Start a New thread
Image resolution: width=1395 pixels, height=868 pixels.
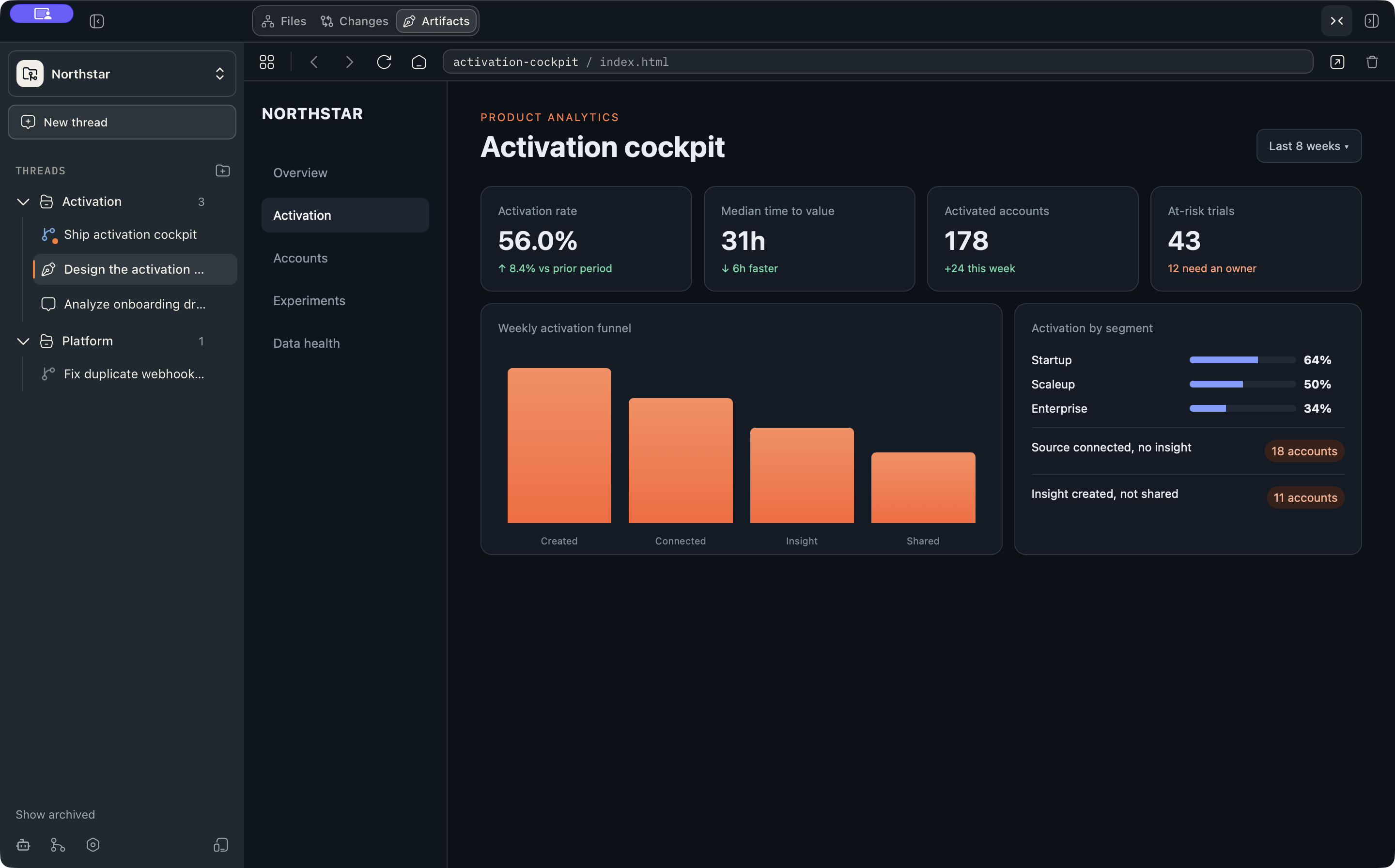[122, 122]
